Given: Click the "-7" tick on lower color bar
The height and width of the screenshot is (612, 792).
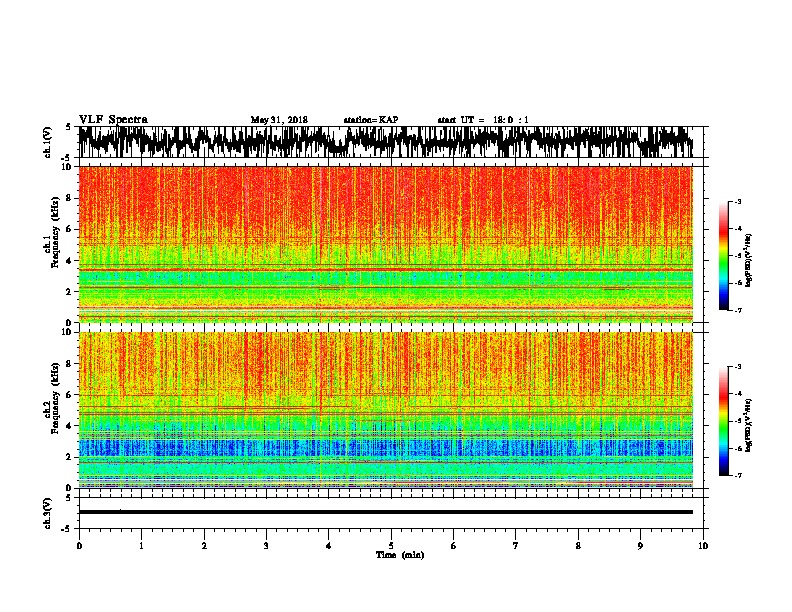Looking at the screenshot, I should point(738,475).
